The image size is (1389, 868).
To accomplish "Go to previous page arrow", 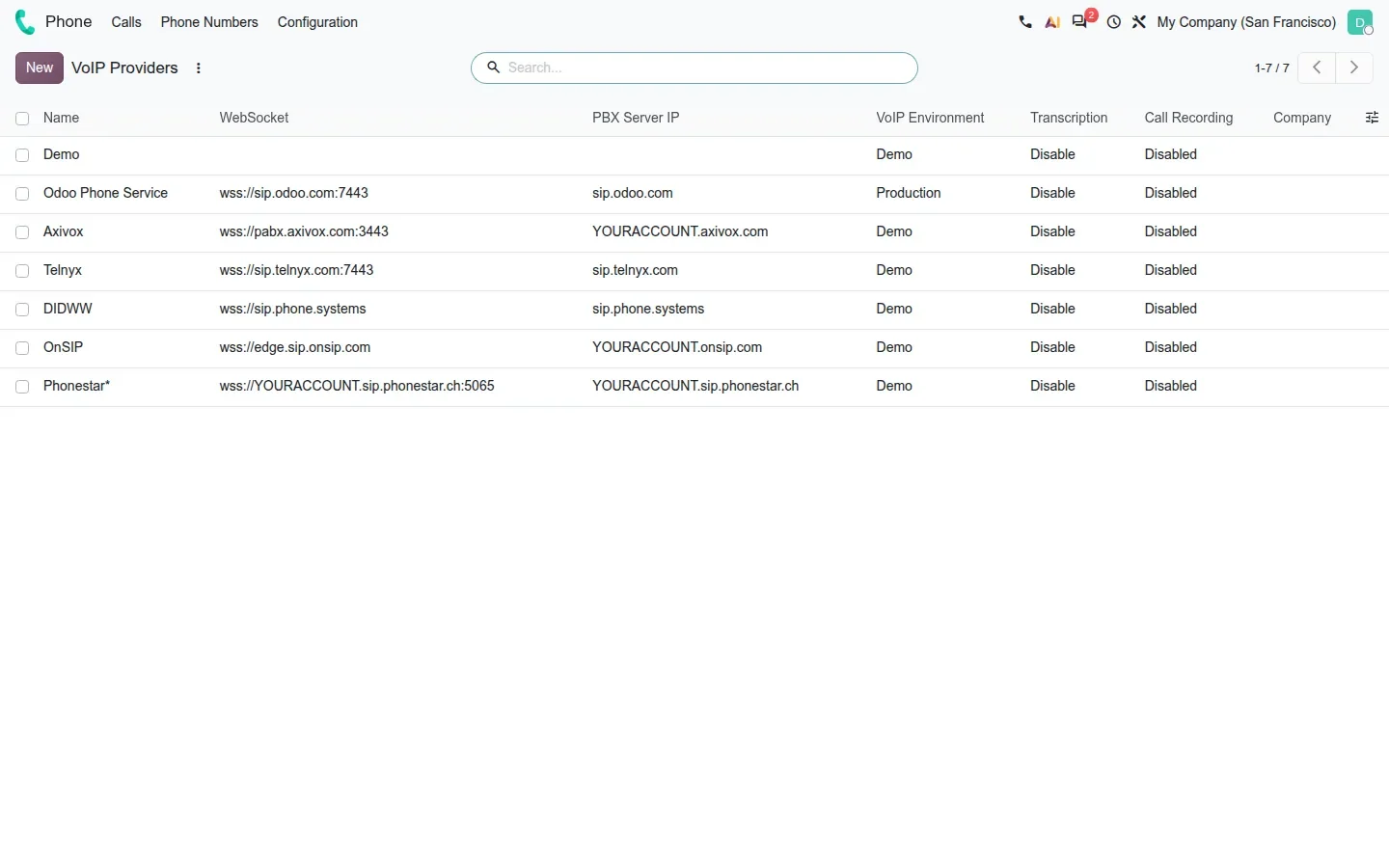I will (1317, 68).
